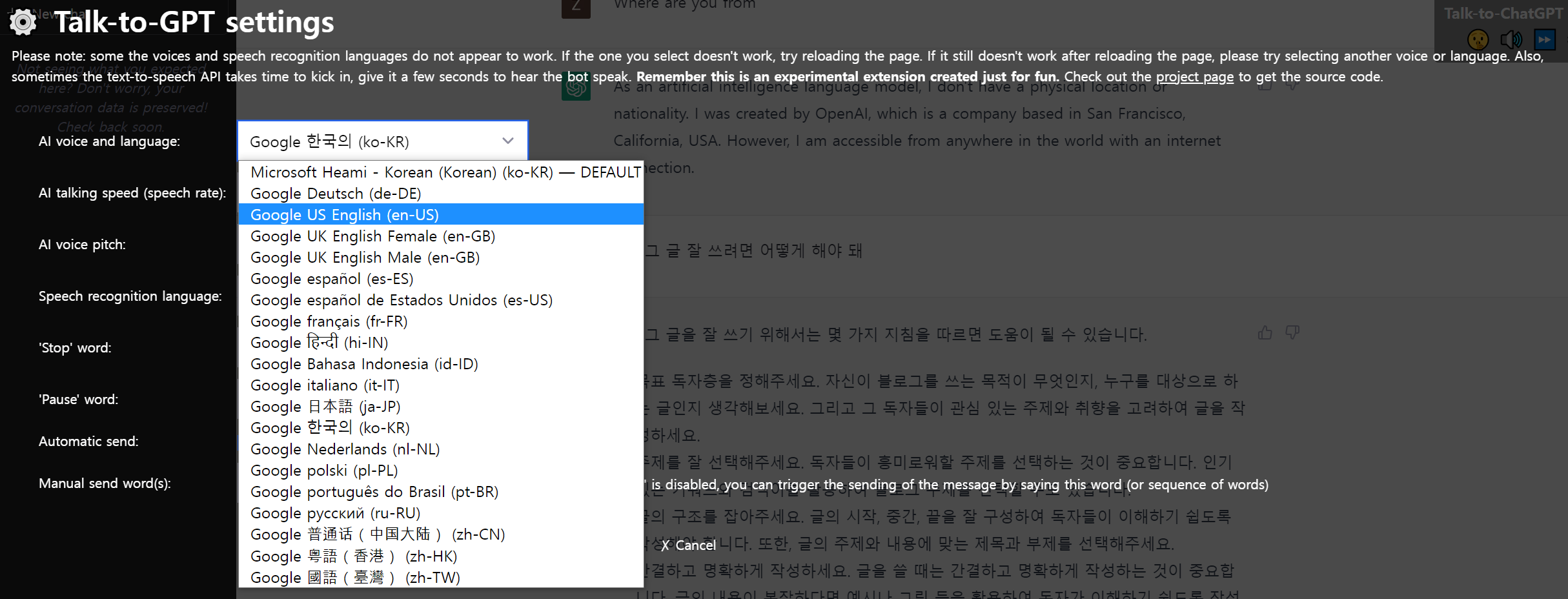The height and width of the screenshot is (599, 1568).
Task: Select Google Cantonese (zh-HK) voice
Action: point(441,556)
